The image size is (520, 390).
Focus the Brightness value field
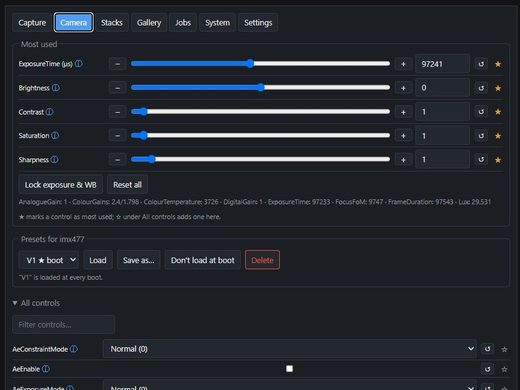442,88
